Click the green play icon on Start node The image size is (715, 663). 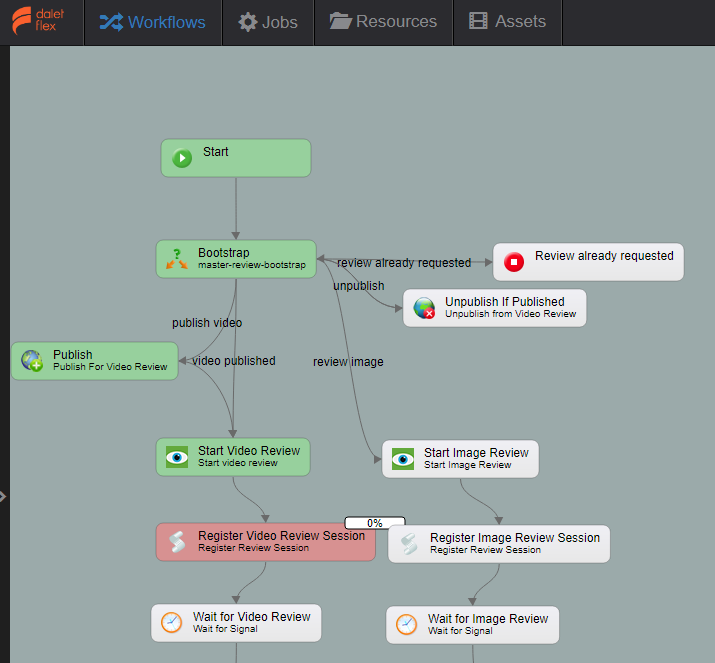[x=181, y=158]
